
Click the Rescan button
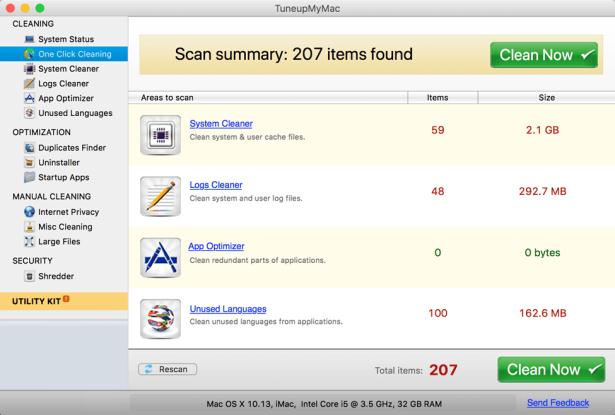pos(166,369)
